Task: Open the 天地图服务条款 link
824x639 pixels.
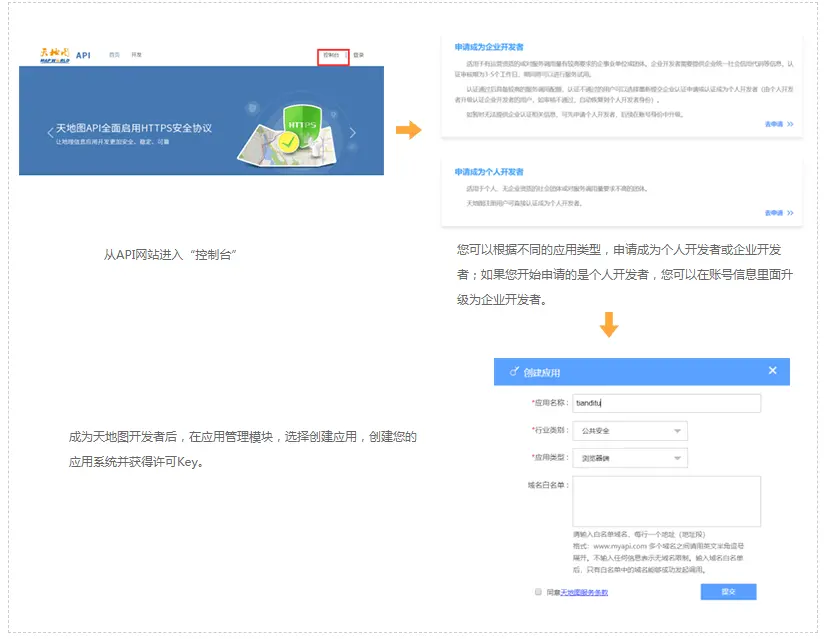Action: pos(584,593)
